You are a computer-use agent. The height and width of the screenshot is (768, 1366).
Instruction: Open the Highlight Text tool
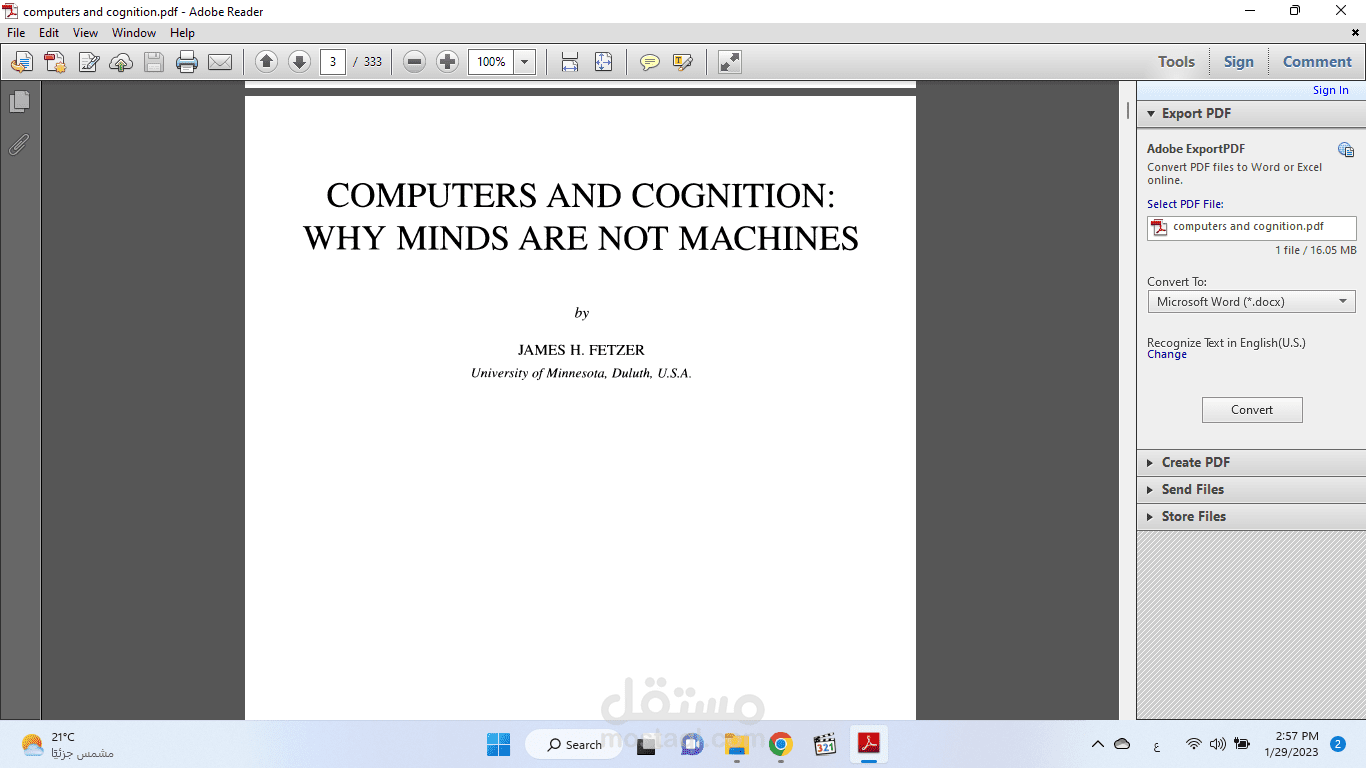click(682, 62)
